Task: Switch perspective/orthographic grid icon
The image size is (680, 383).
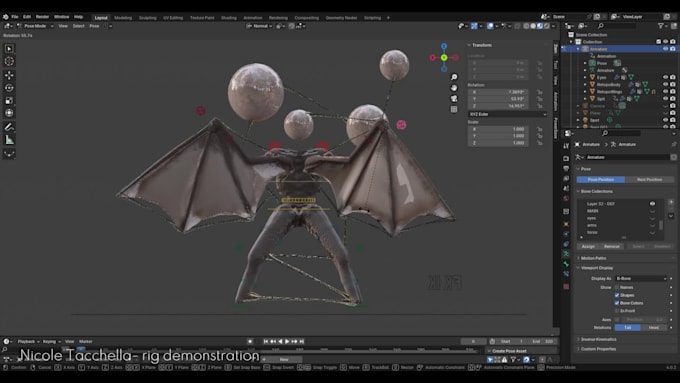Action: pyautogui.click(x=454, y=109)
